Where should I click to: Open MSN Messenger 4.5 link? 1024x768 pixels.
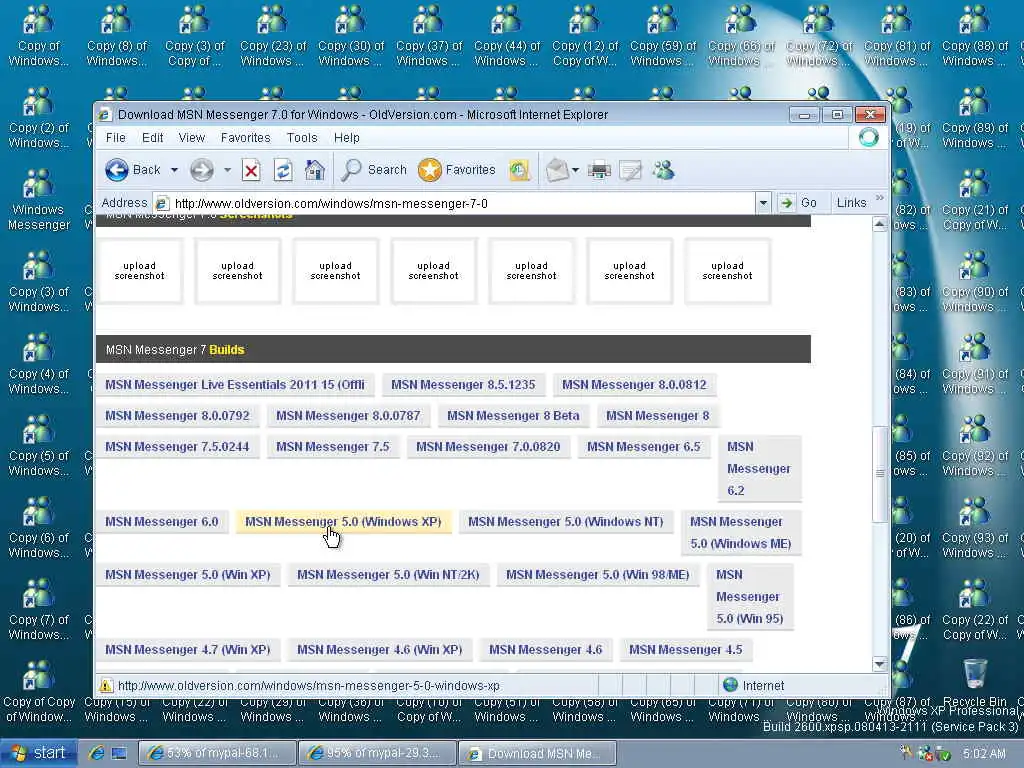(x=686, y=650)
